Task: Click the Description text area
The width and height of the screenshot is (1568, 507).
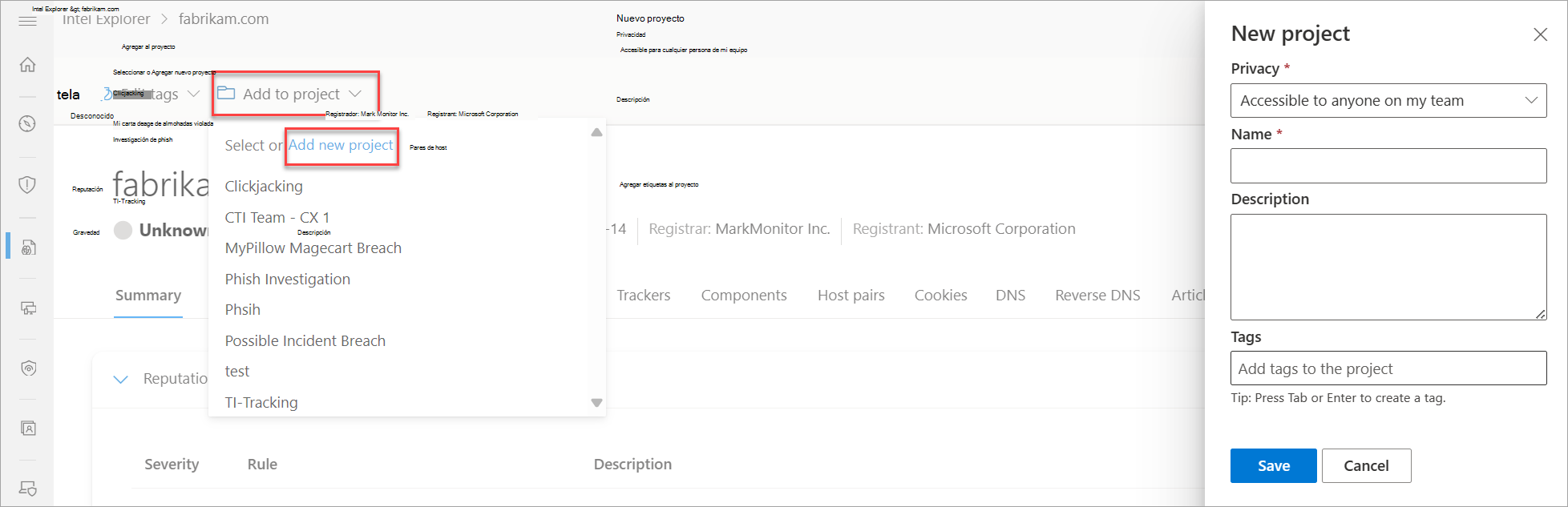Action: (1388, 267)
